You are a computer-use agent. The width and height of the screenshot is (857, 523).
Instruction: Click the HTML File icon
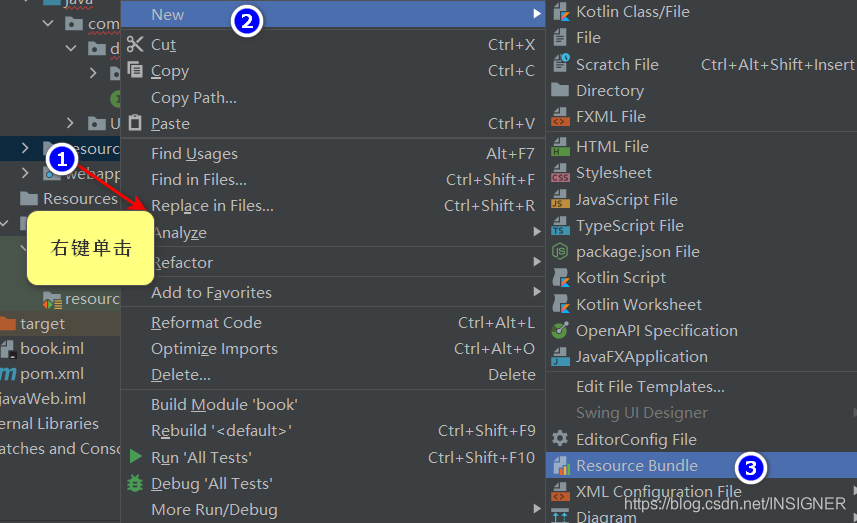tap(560, 146)
